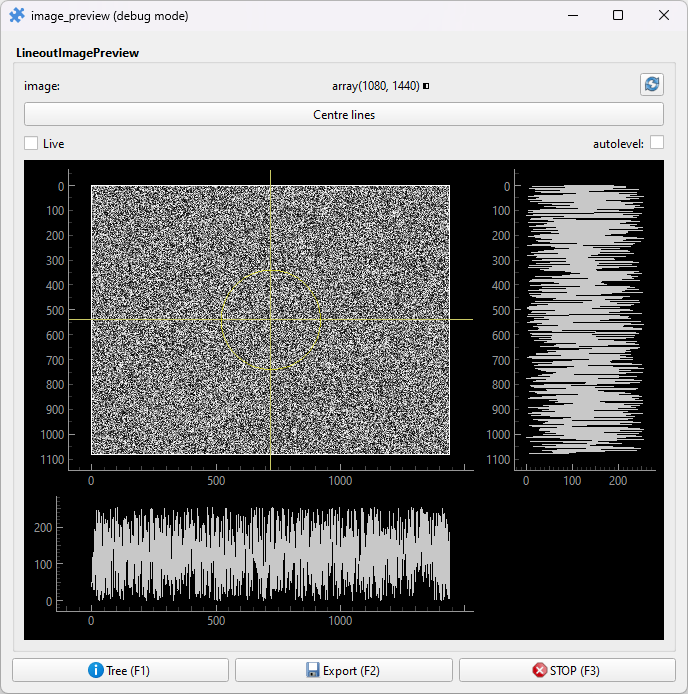Toggle the autolevel checkbox
The height and width of the screenshot is (694, 688).
tap(657, 143)
